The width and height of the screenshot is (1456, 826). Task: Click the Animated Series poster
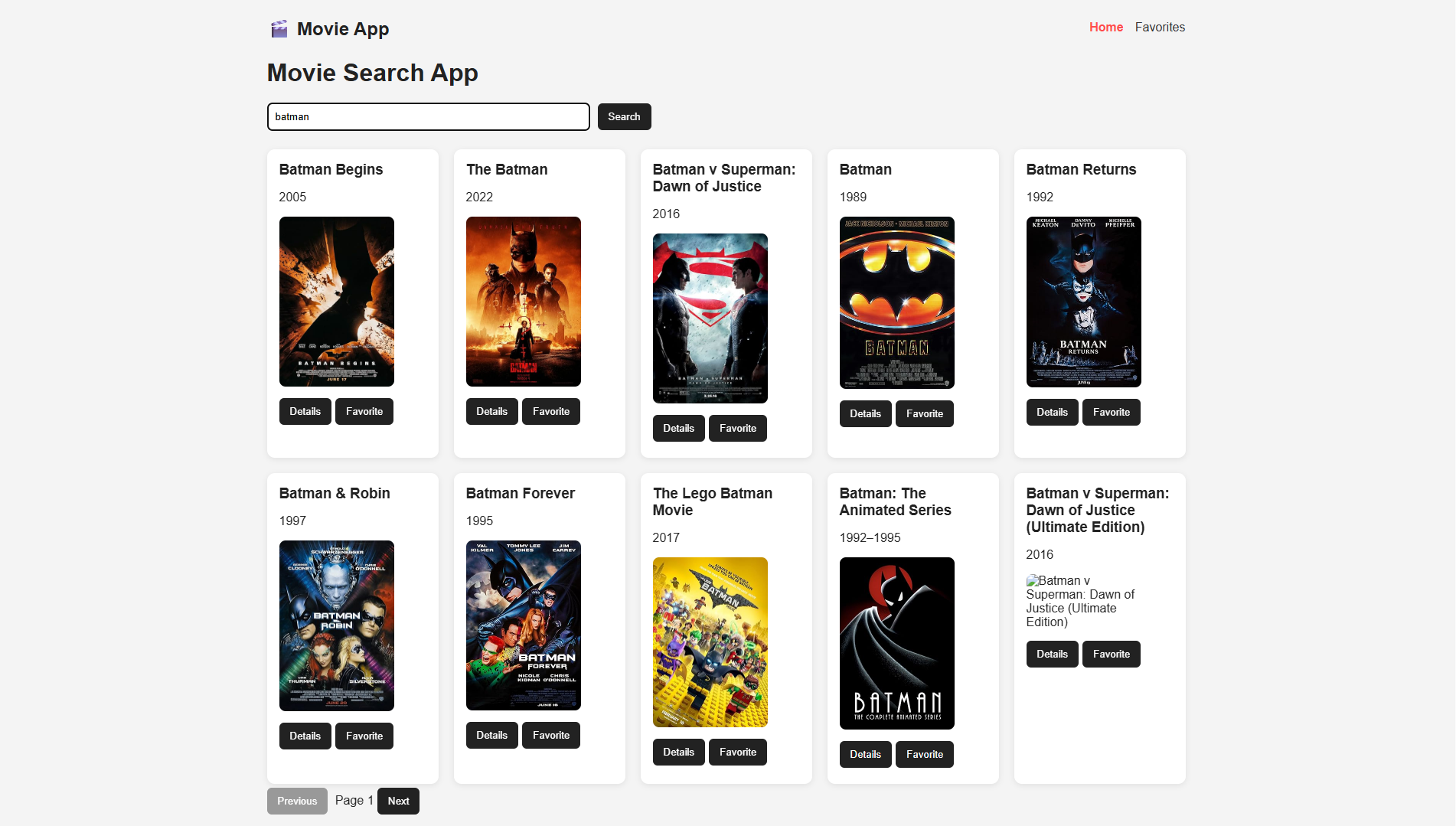click(897, 644)
